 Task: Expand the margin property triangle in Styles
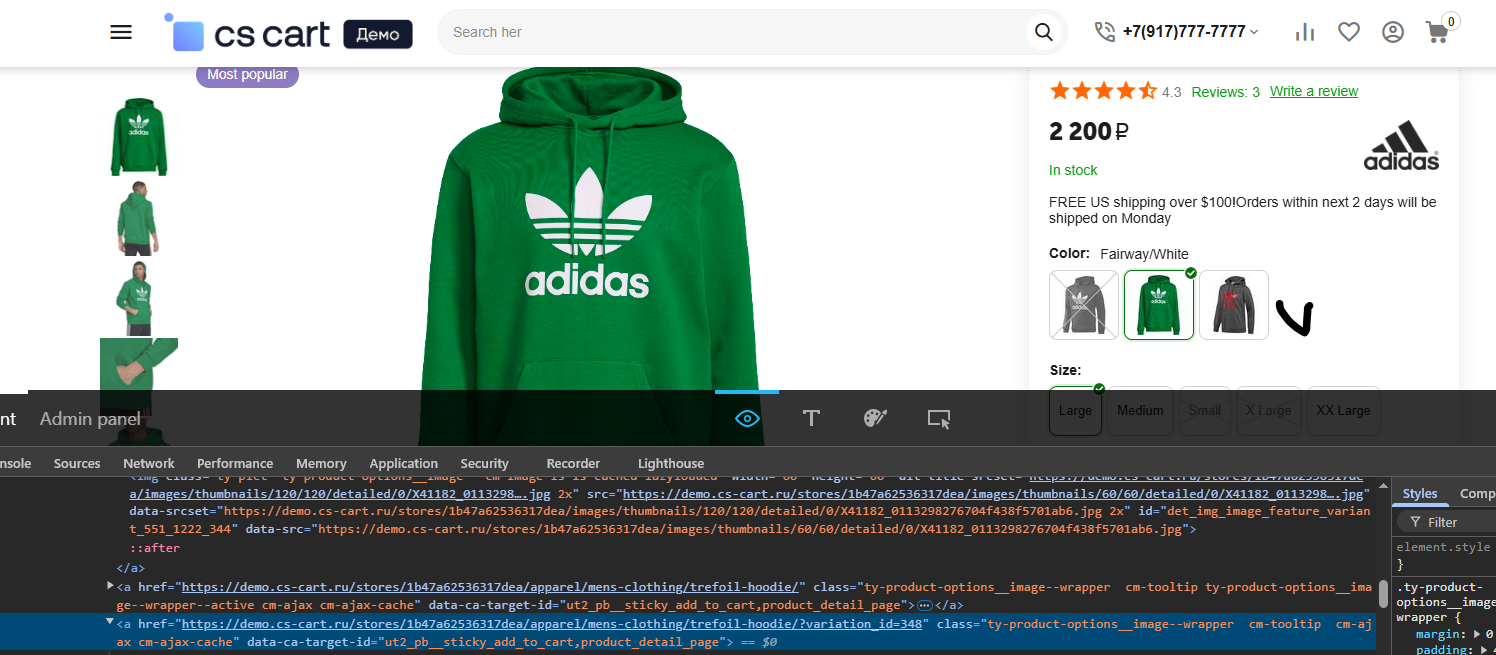[x=1477, y=634]
